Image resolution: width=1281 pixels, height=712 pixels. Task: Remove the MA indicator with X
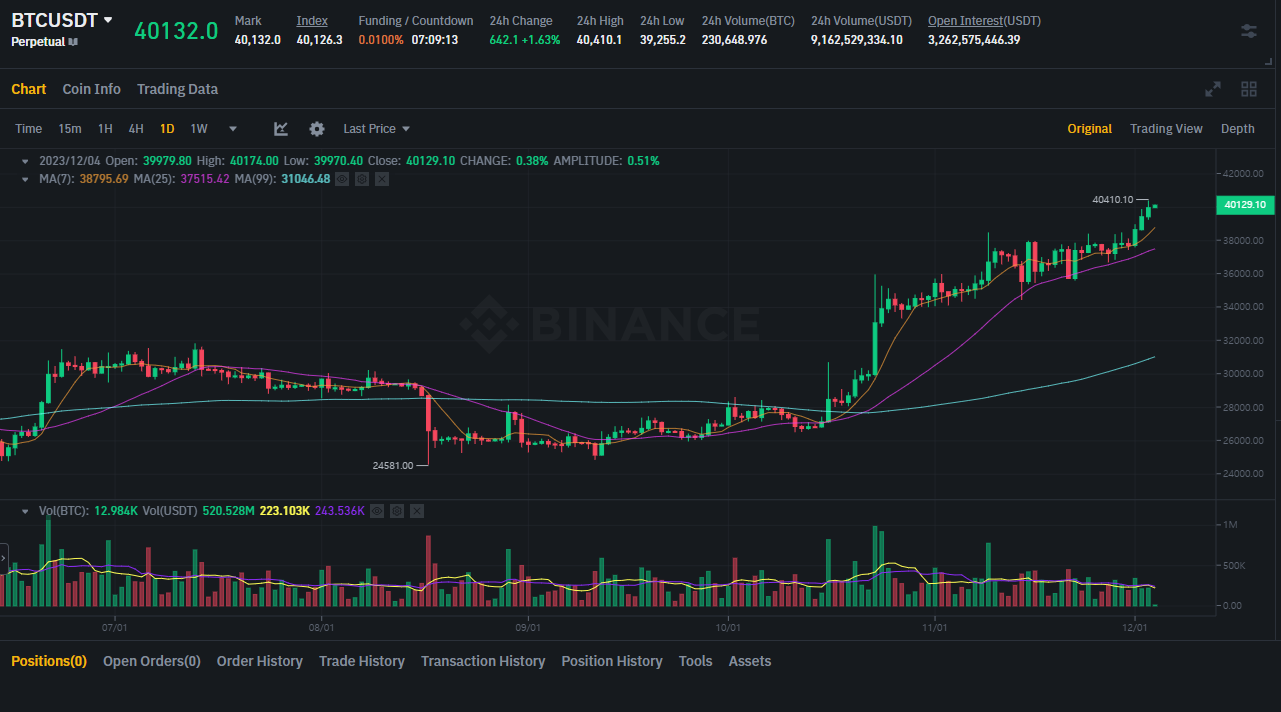[x=382, y=179]
